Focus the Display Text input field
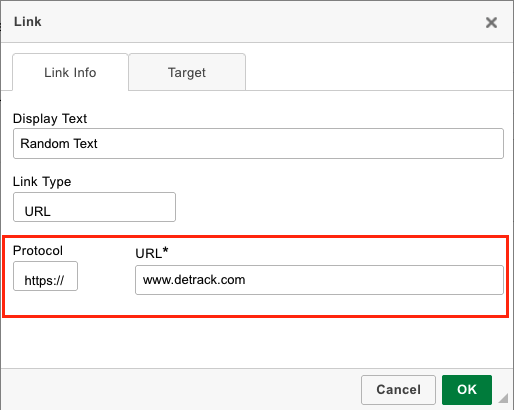Viewport: 514px width, 410px height. 258,144
